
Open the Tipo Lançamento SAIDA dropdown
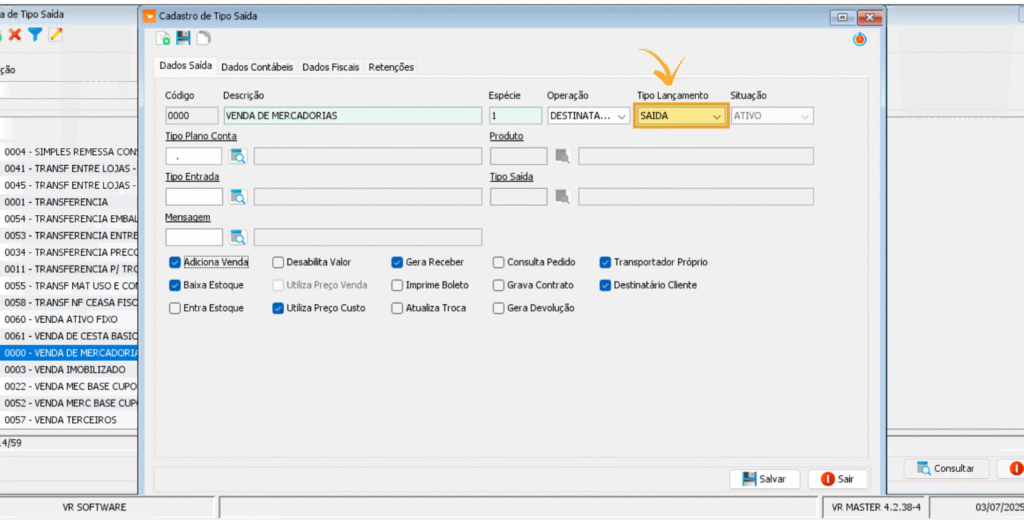pos(680,116)
